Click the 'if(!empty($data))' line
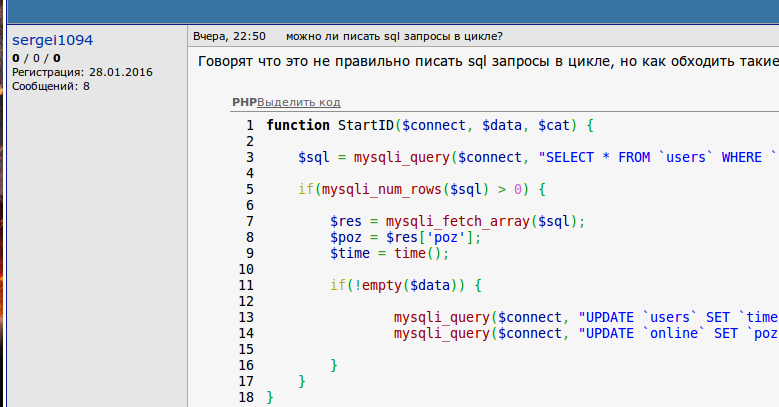 click(406, 285)
